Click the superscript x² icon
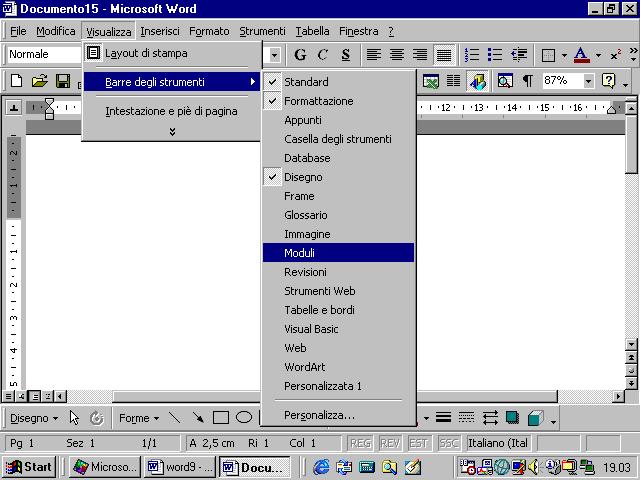 click(616, 55)
